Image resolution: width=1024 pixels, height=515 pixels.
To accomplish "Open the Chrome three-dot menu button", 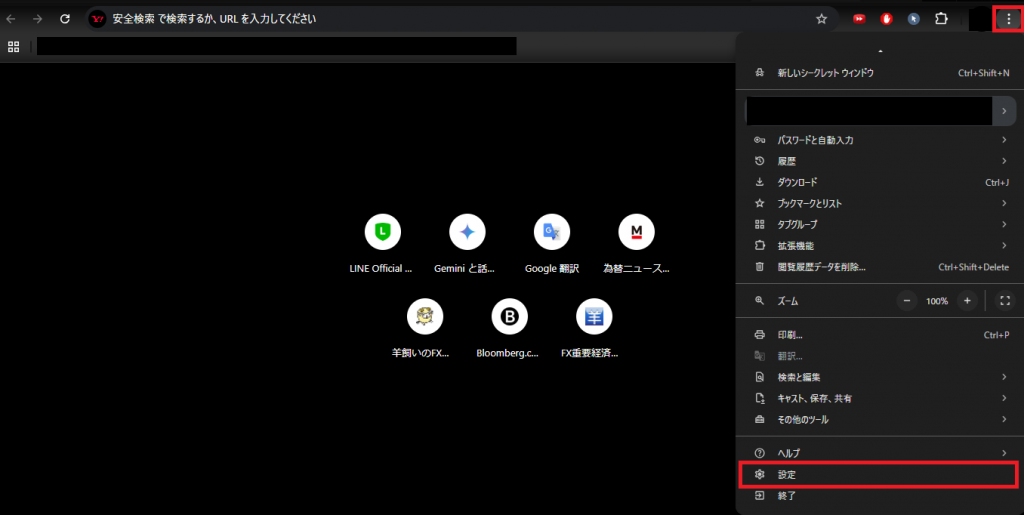I will 1008,19.
